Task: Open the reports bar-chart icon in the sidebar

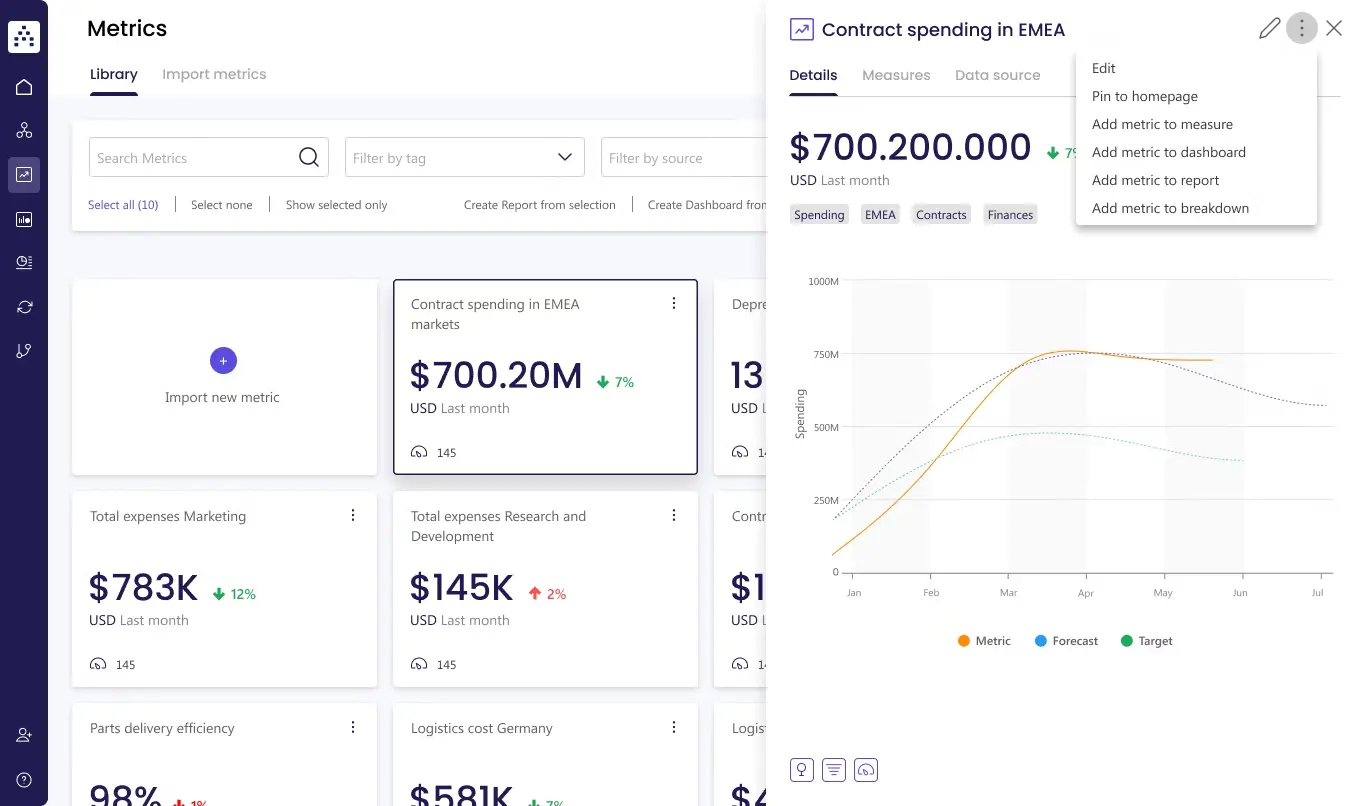Action: 24,219
